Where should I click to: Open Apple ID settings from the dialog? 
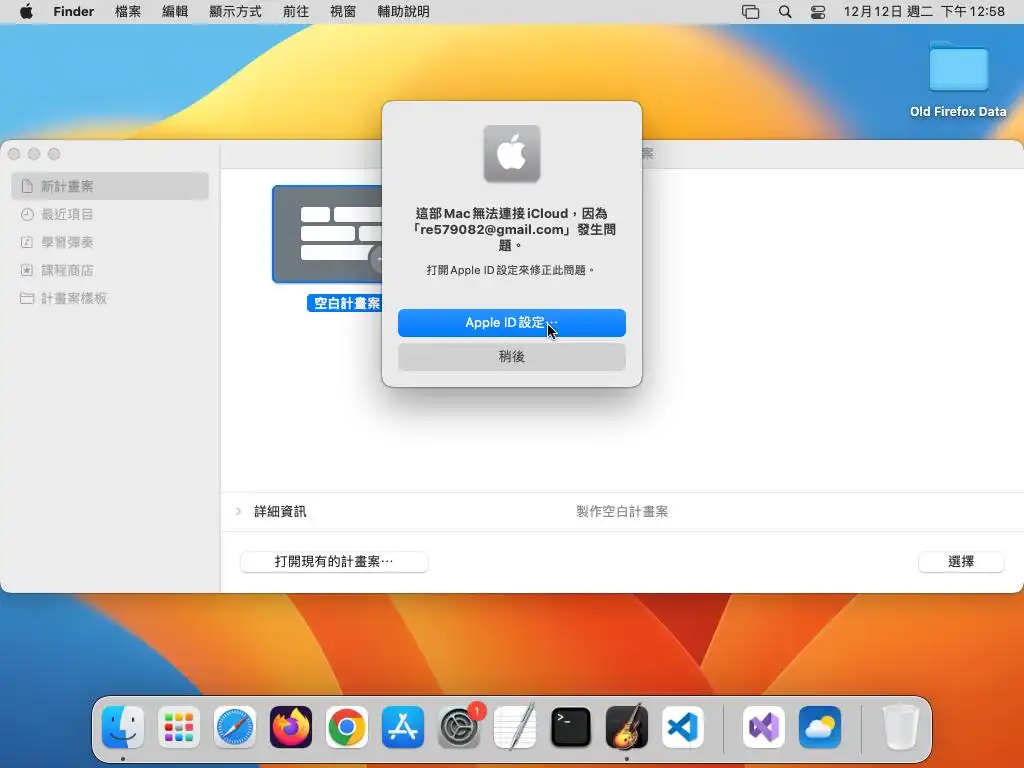click(511, 323)
